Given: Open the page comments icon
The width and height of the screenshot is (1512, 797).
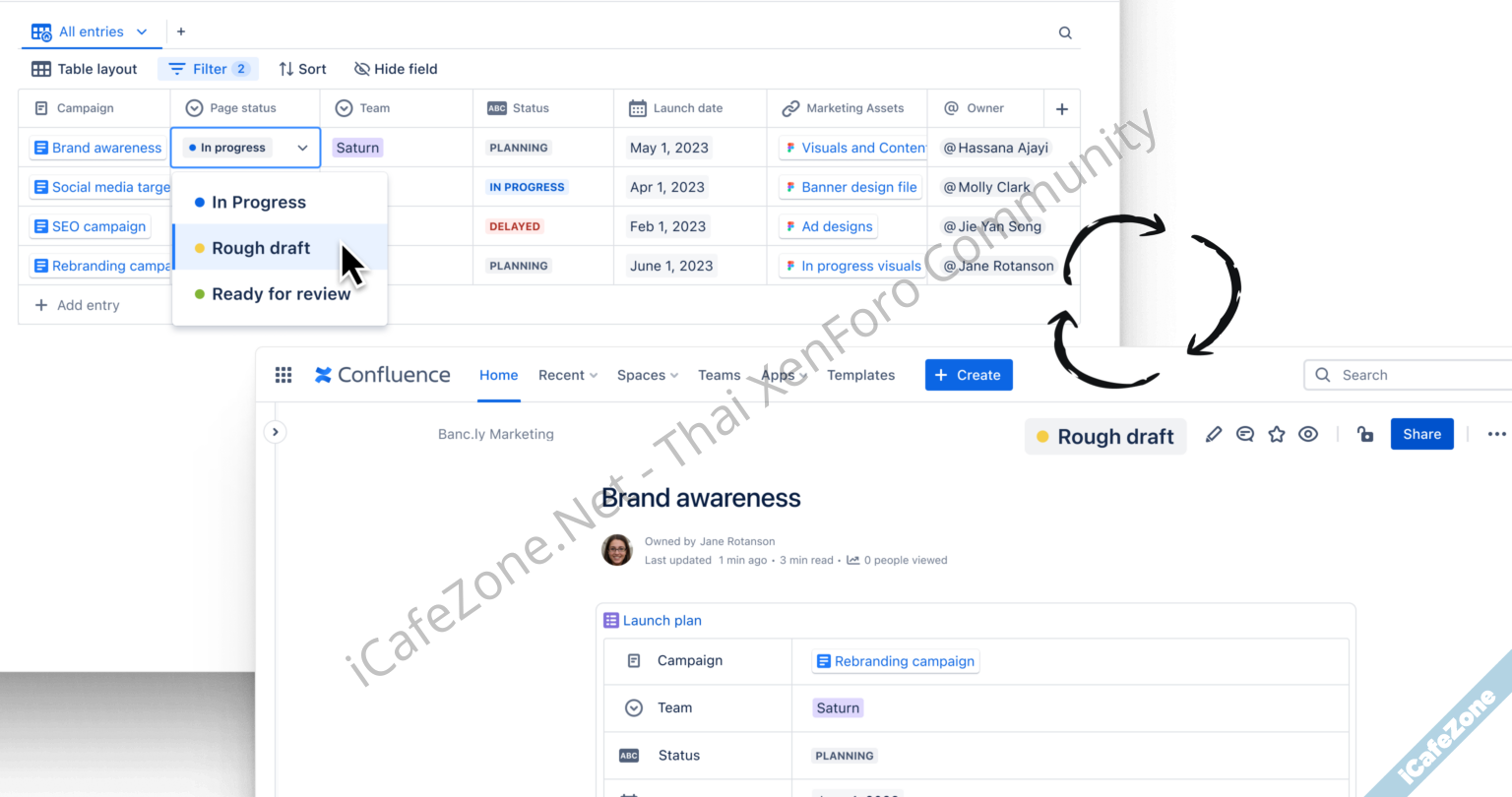Looking at the screenshot, I should pyautogui.click(x=1245, y=434).
